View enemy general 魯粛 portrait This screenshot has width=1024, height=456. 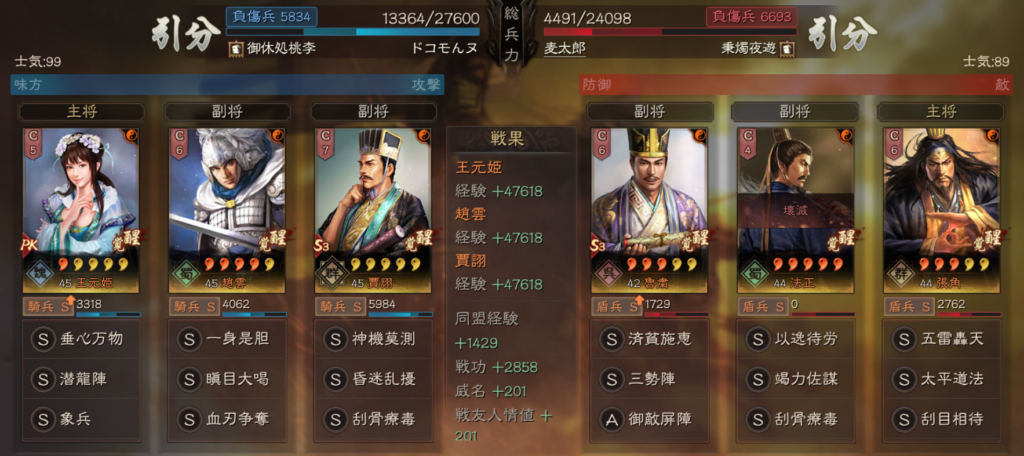(649, 210)
